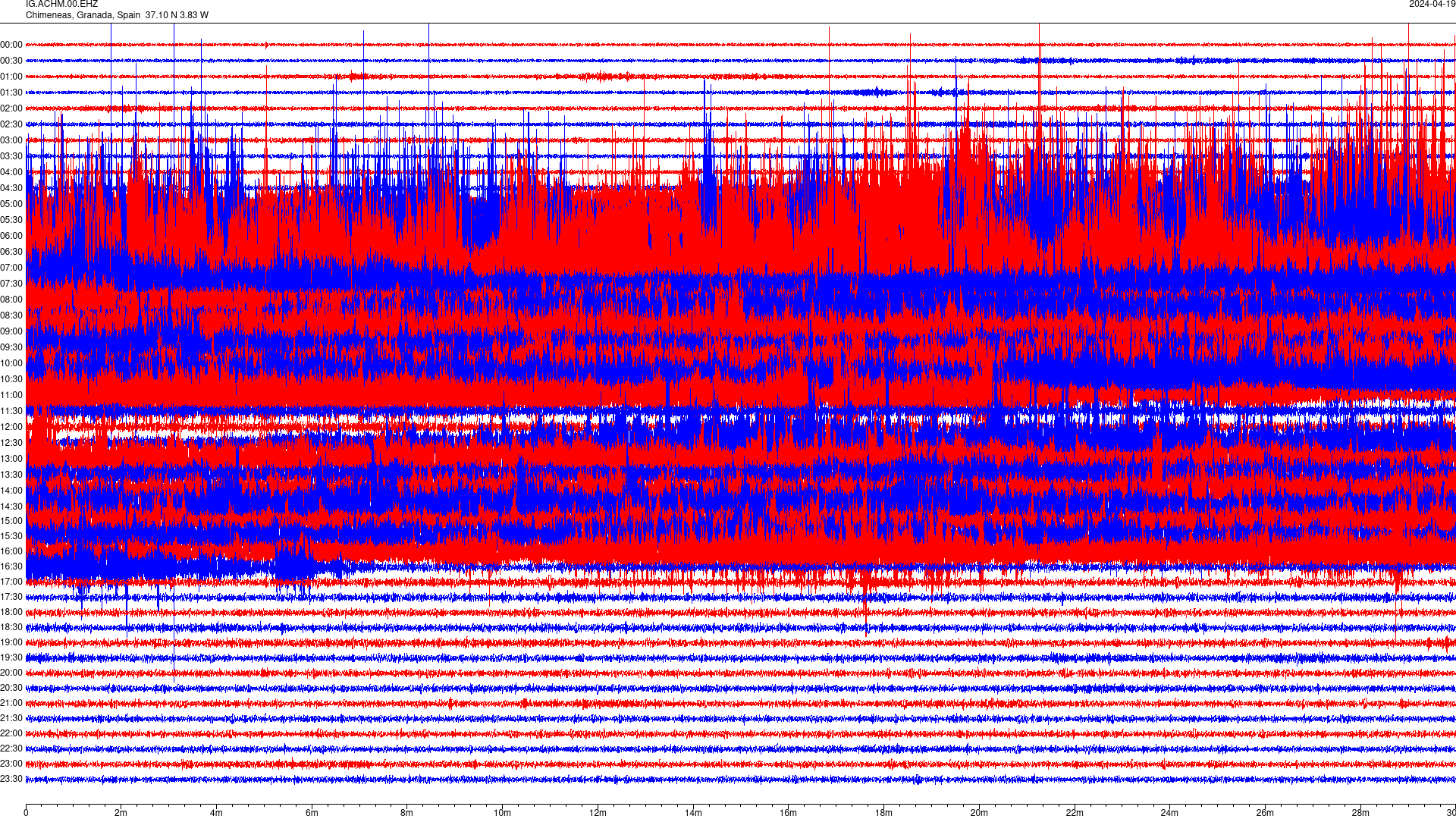This screenshot has height=819, width=1456.
Task: Click the 2m tick on the time axis
Action: click(121, 813)
